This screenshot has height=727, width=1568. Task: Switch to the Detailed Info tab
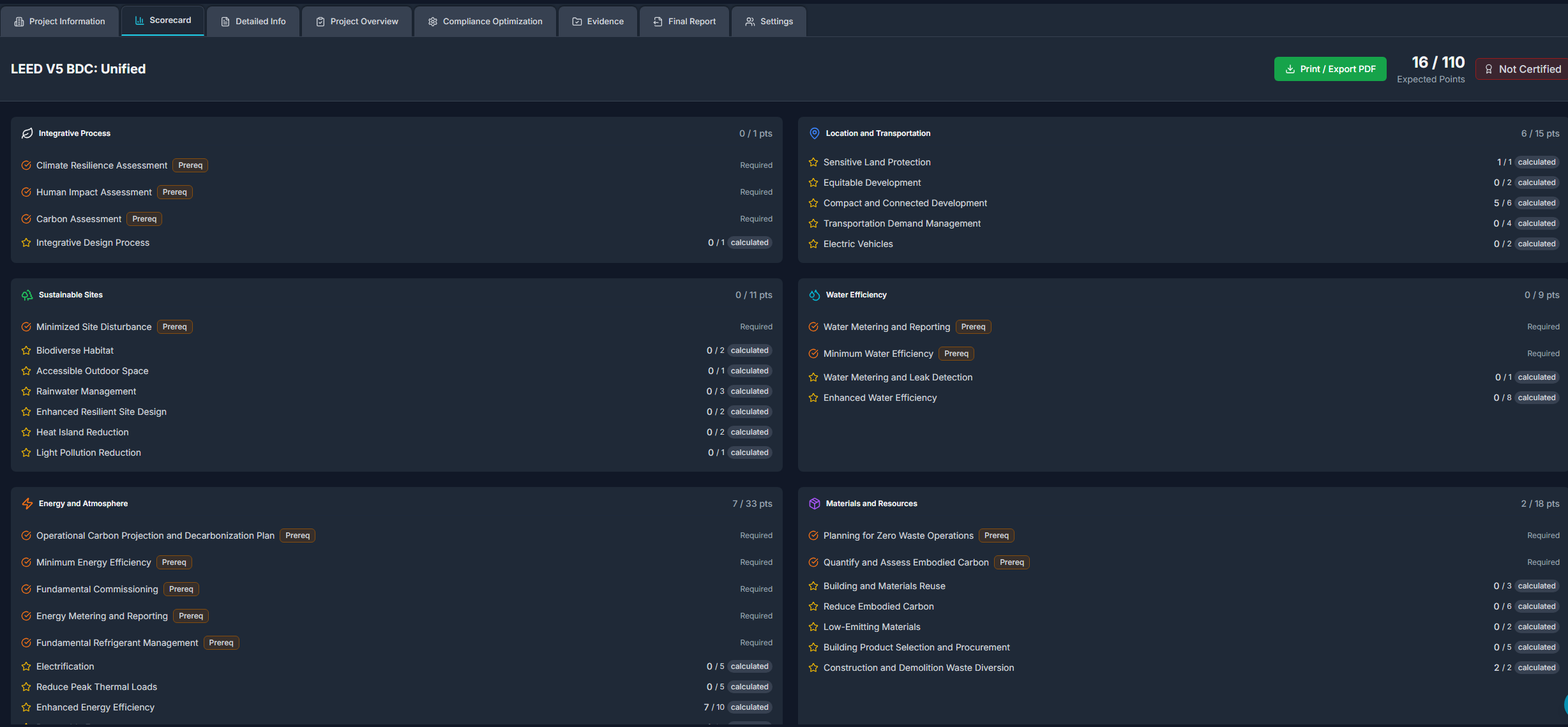coord(253,21)
